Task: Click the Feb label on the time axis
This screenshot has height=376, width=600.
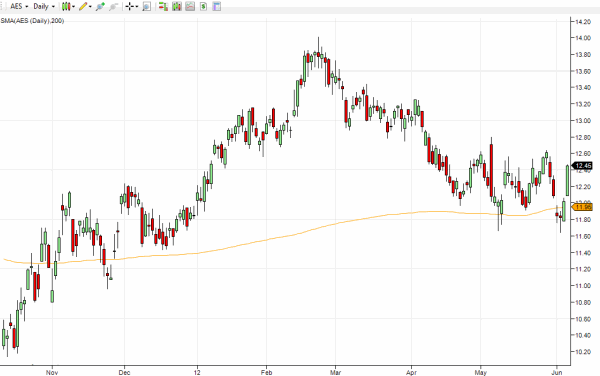Action: click(x=266, y=372)
